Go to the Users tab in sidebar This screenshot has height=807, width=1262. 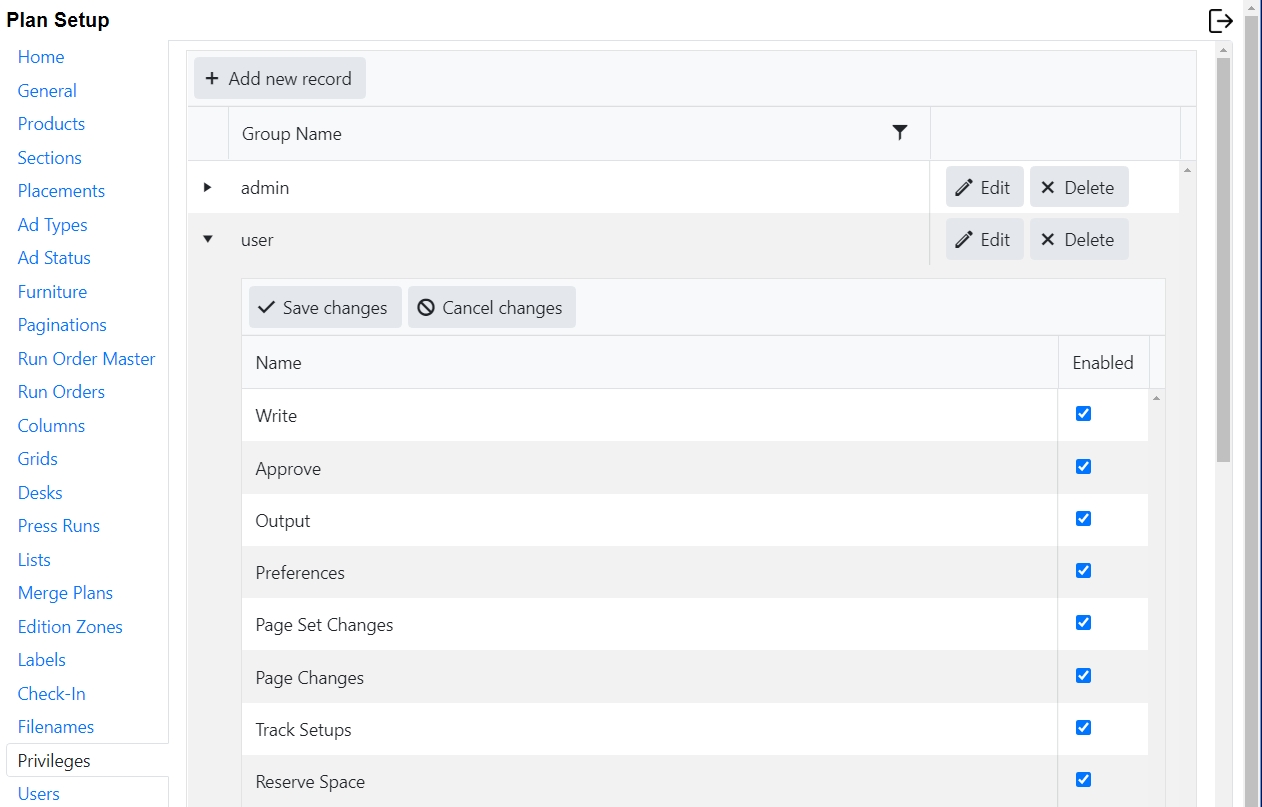coord(39,794)
